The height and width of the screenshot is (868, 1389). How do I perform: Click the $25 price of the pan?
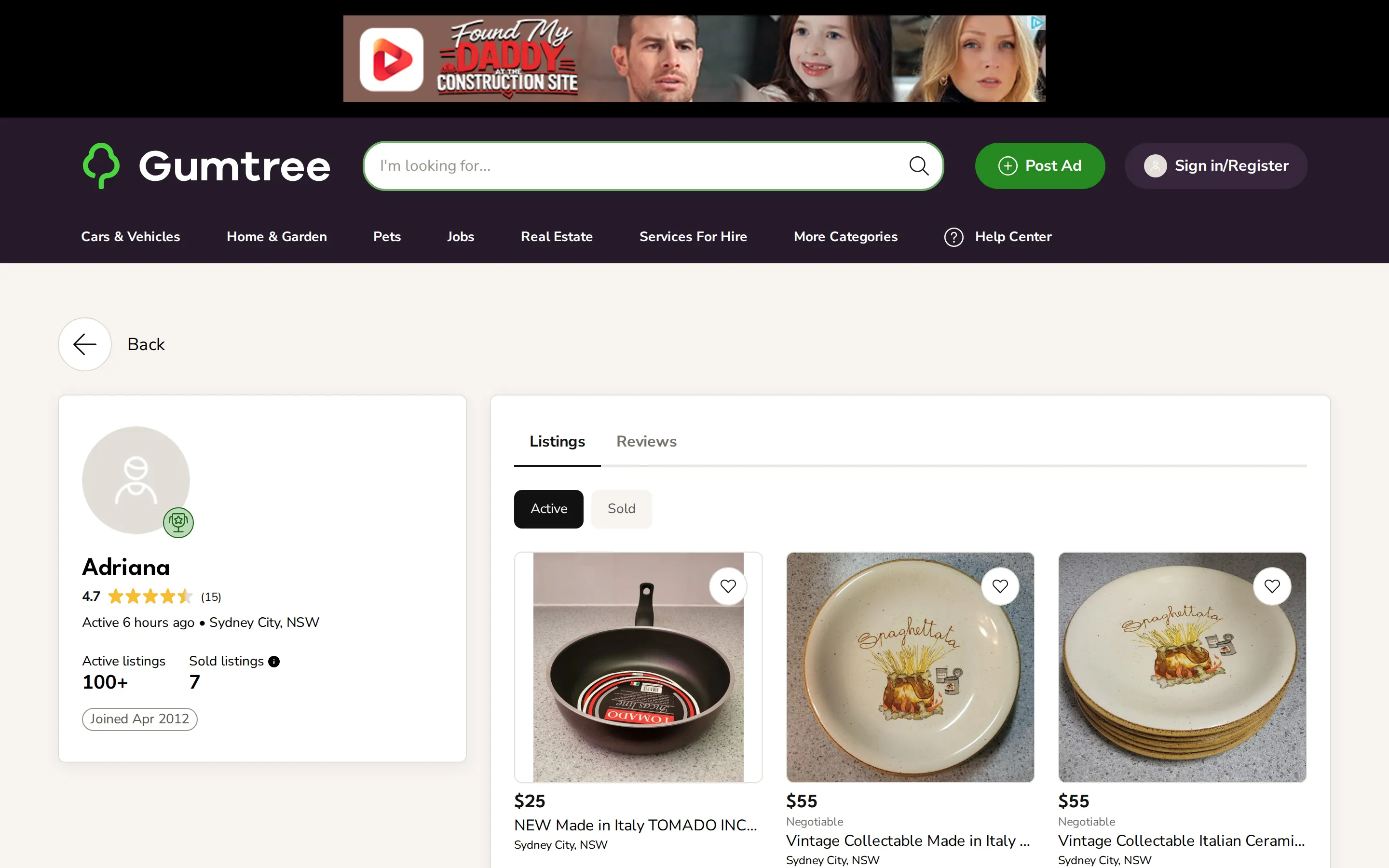(x=529, y=801)
